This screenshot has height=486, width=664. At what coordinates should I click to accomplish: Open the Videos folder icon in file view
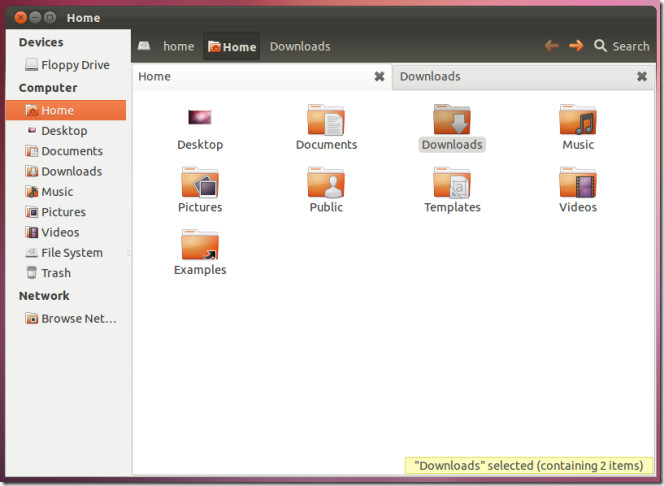578,182
